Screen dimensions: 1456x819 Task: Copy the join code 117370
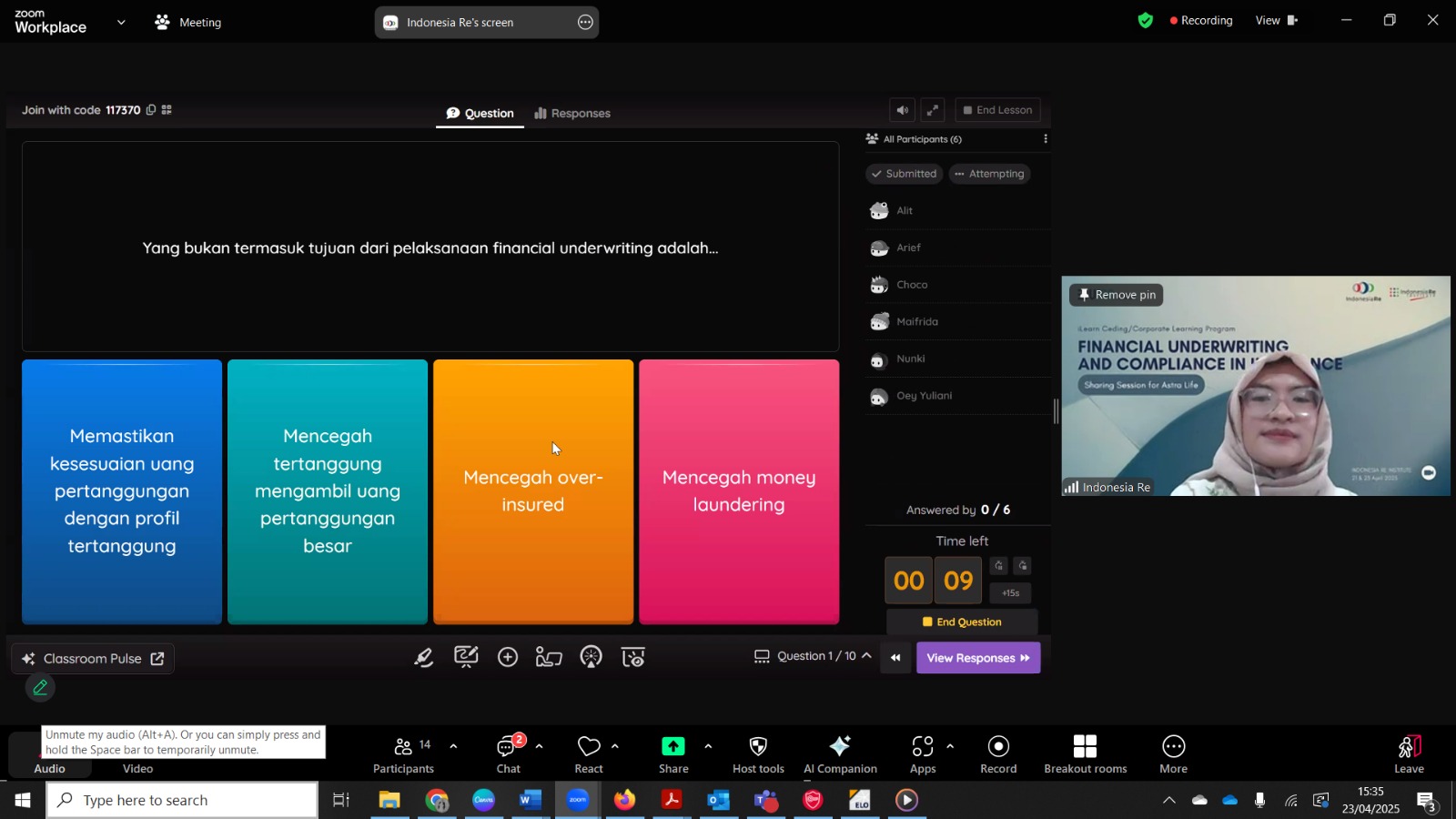[x=151, y=110]
